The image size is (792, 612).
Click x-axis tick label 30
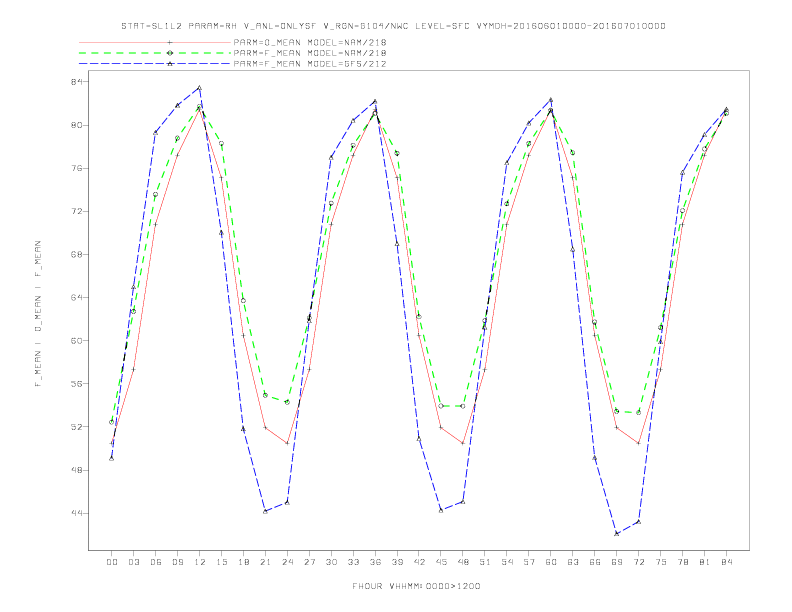click(x=331, y=562)
